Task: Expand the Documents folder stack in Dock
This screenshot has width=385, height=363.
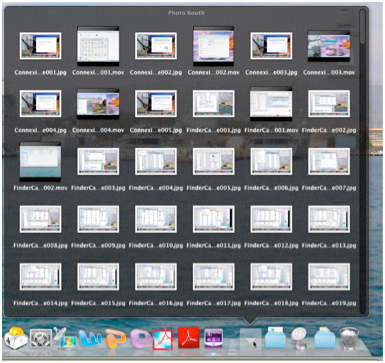Action: coord(275,338)
